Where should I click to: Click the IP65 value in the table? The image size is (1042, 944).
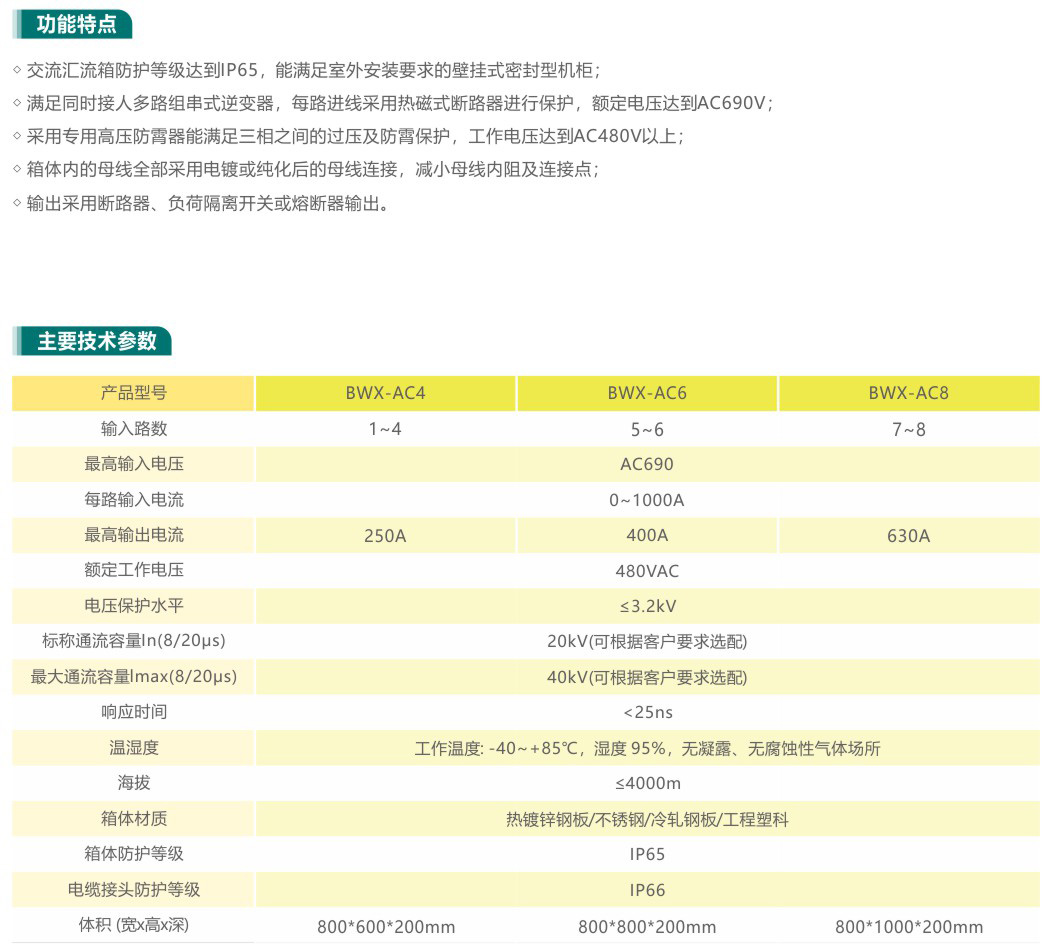point(647,854)
